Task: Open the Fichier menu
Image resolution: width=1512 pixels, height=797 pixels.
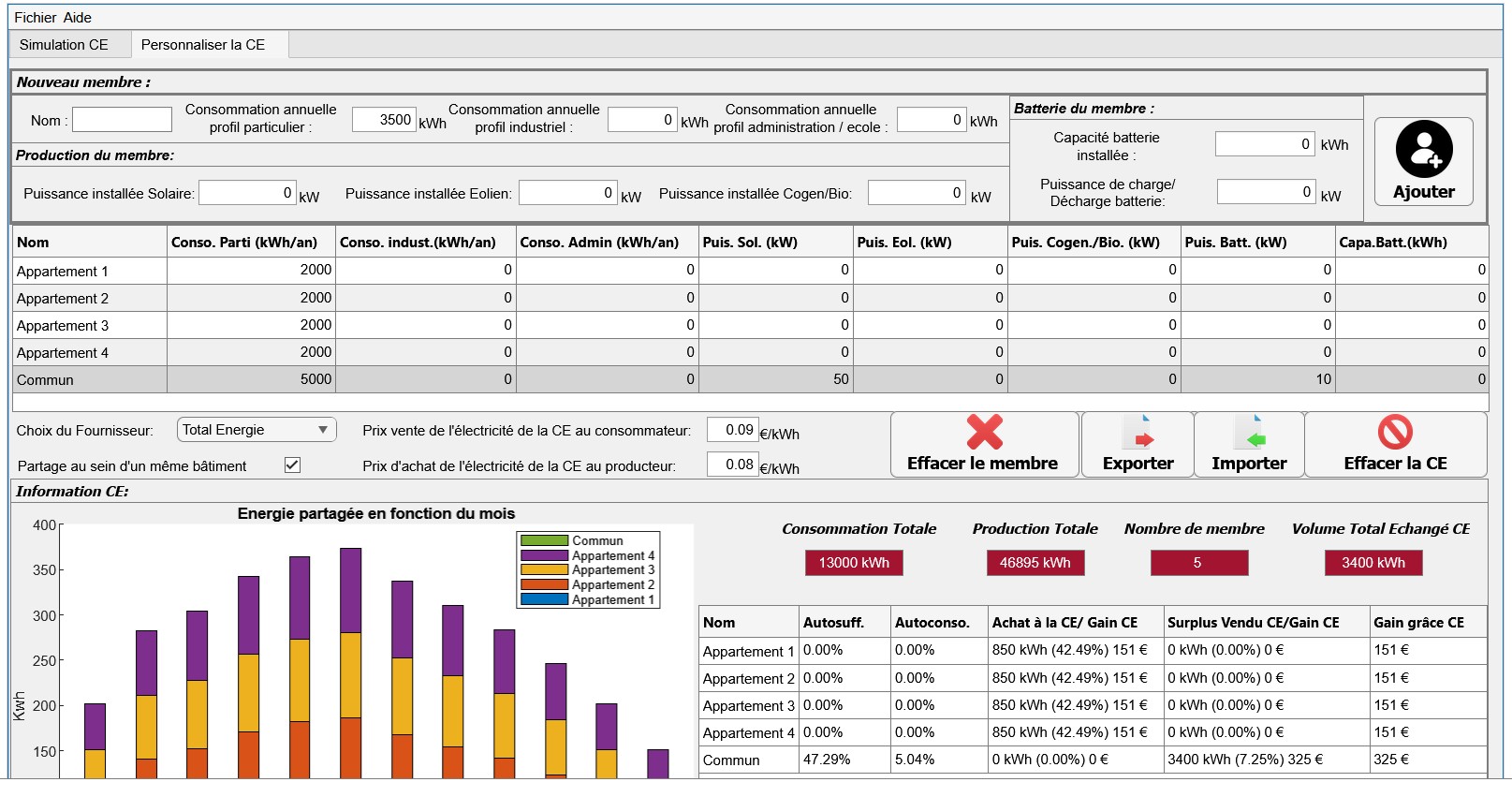Action: 36,18
